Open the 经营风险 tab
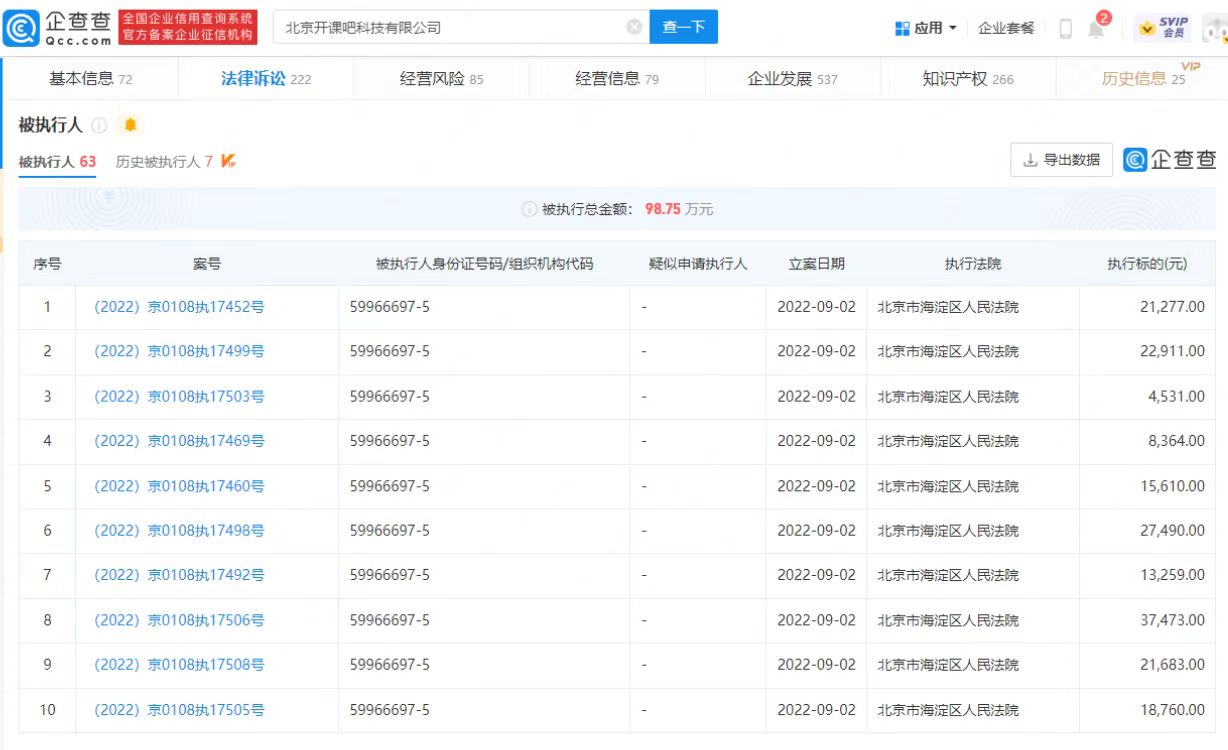This screenshot has width=1228, height=750. 441,79
